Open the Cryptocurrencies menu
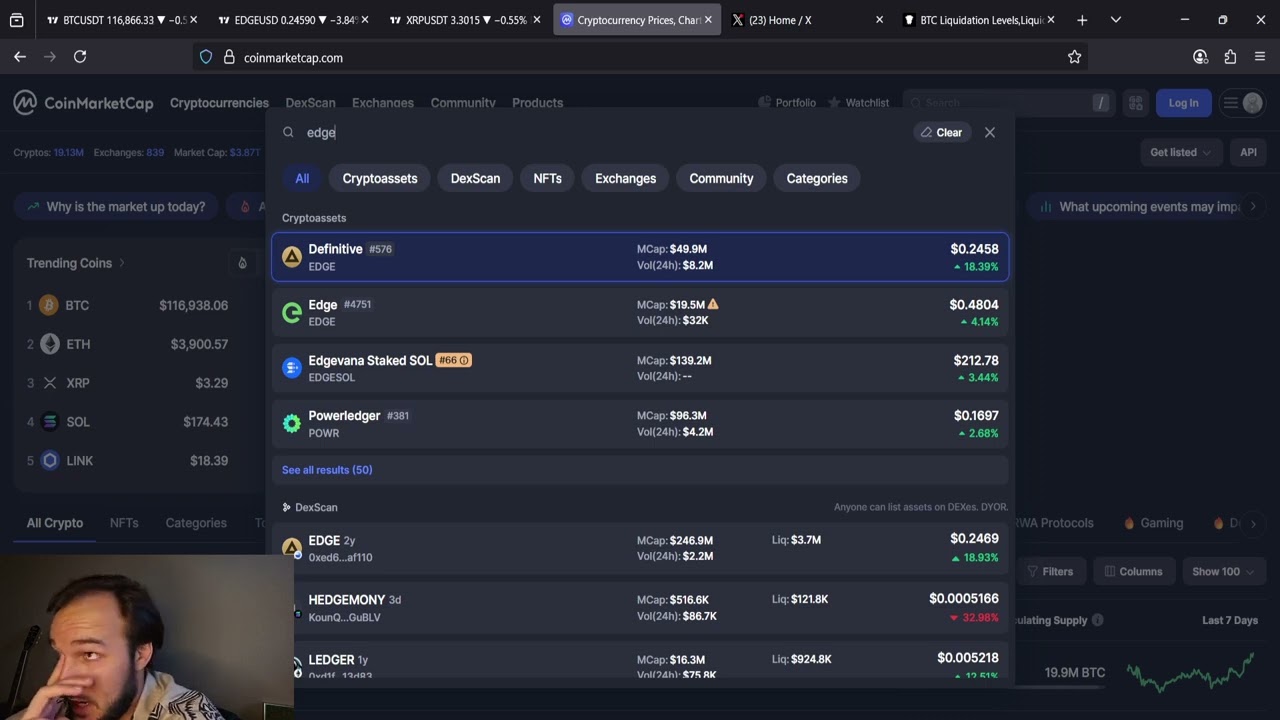Viewport: 1280px width, 720px height. (219, 102)
